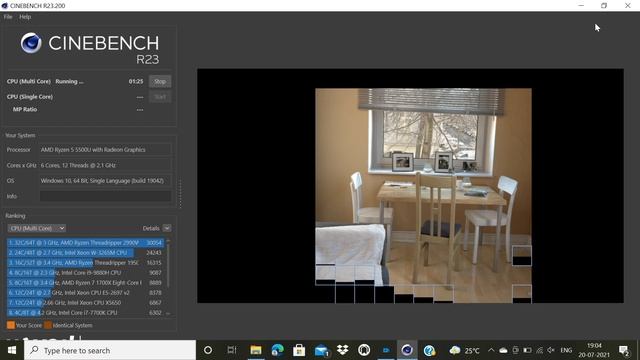
Task: Open the Mail app in the taskbar
Action: tap(321, 350)
